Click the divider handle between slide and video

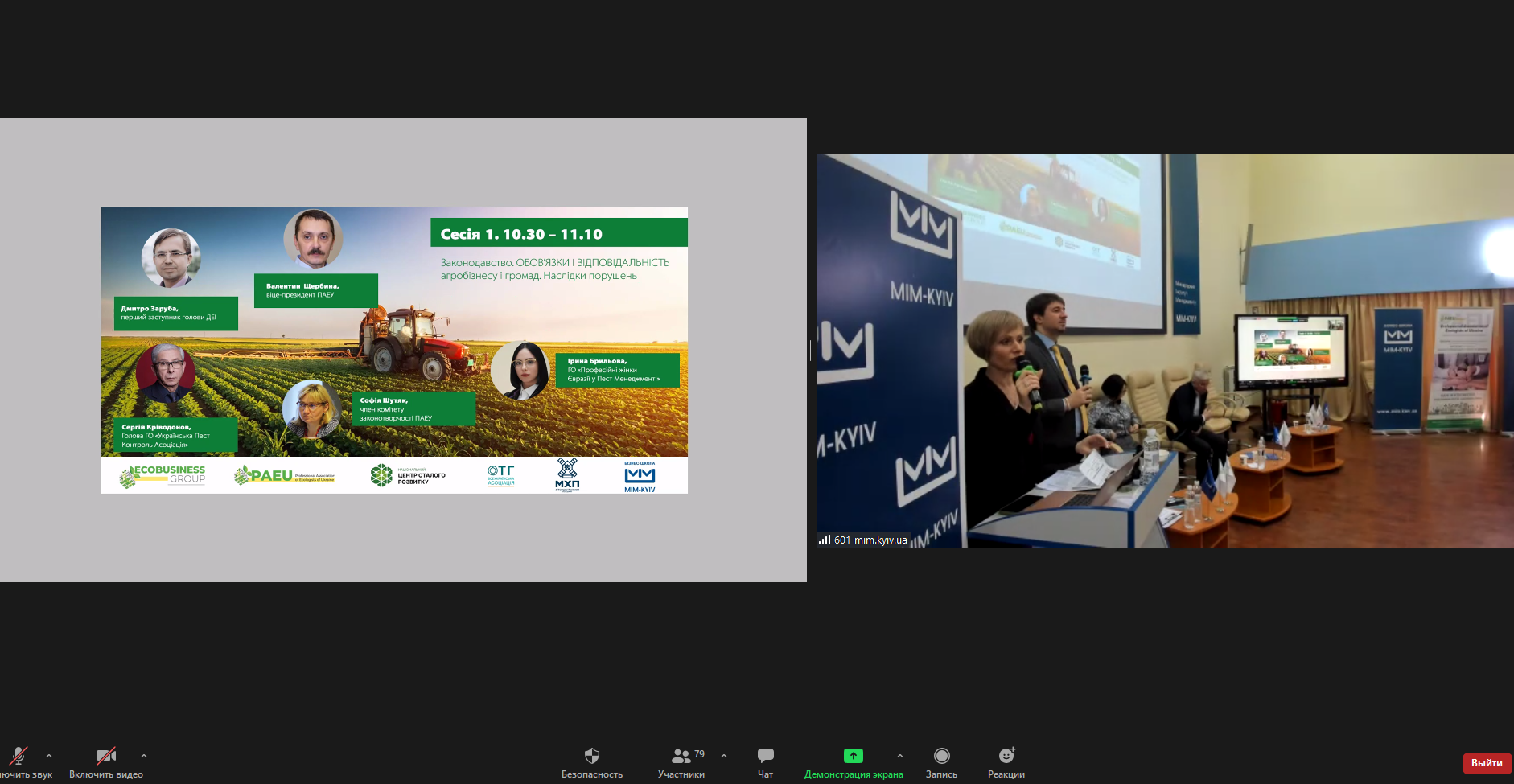point(812,351)
